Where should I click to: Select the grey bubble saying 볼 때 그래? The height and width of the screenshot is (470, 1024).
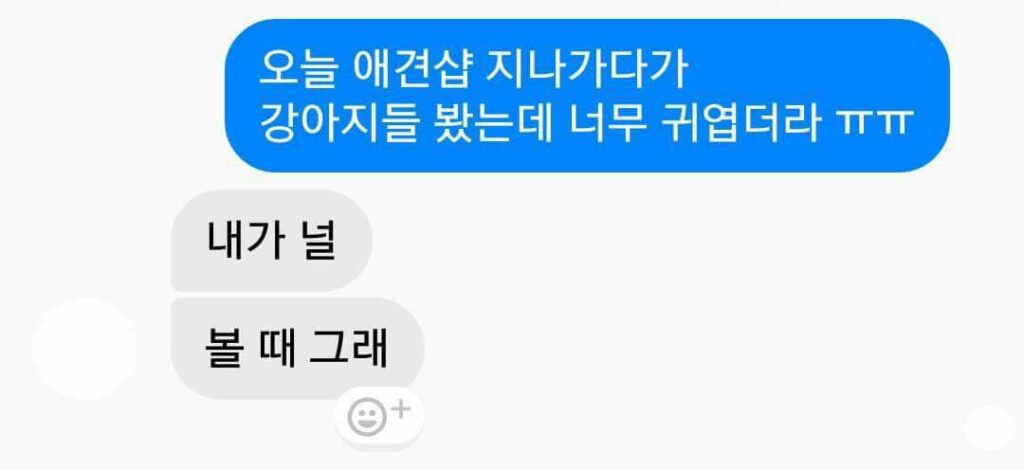click(x=297, y=348)
